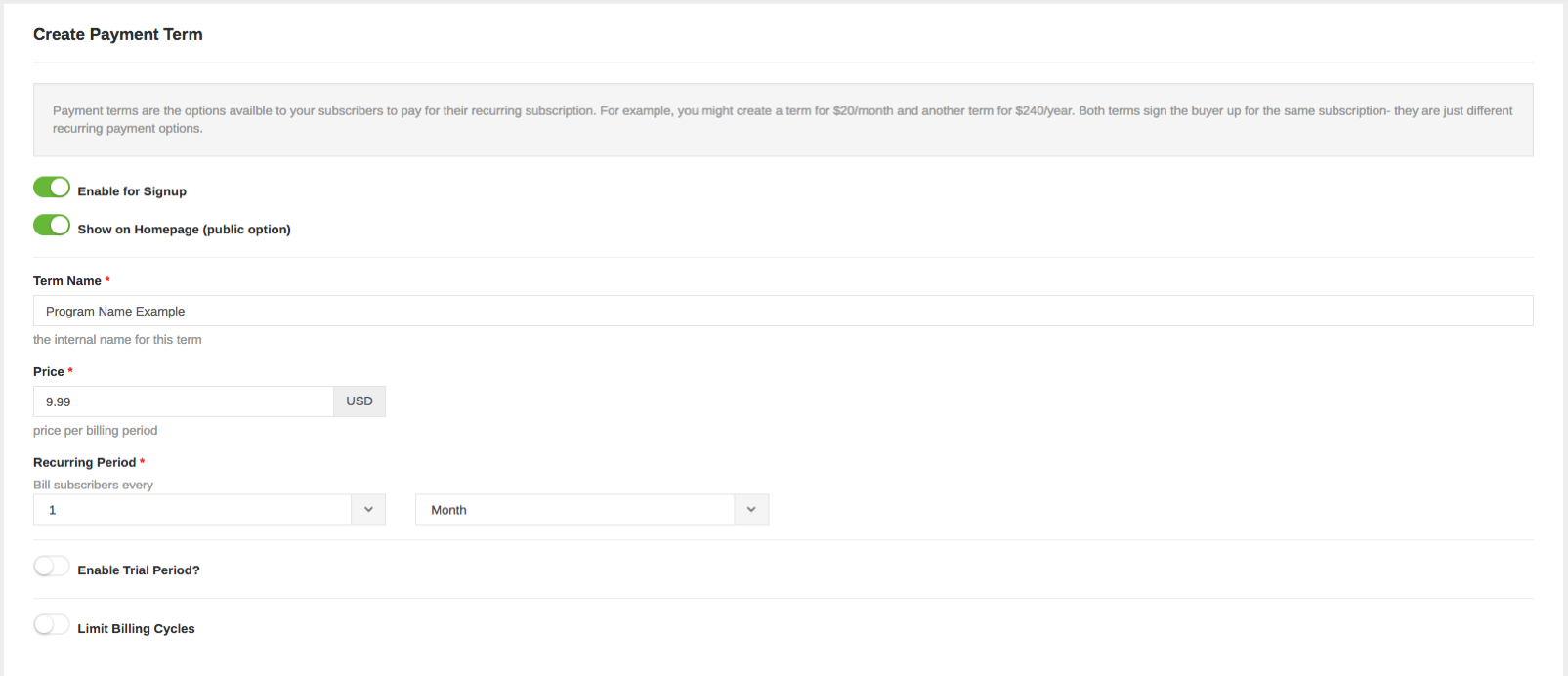
Task: Enable the Trial Period switch
Action: point(52,566)
